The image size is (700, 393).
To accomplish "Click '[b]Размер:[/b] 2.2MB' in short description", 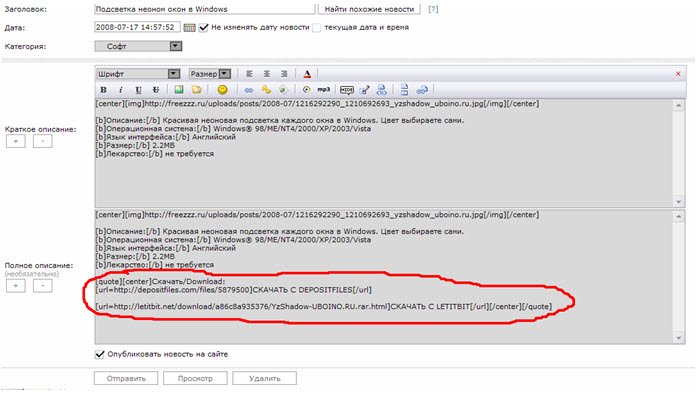I will coord(135,145).
